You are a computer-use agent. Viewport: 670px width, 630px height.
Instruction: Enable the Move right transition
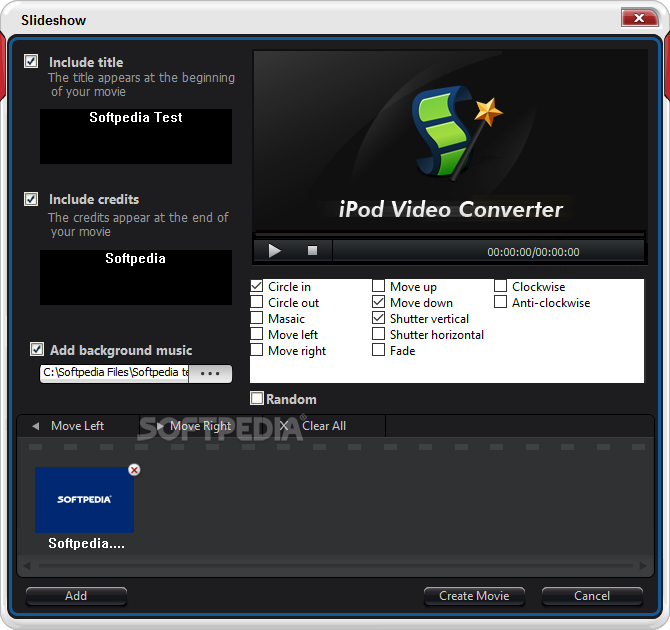click(256, 350)
